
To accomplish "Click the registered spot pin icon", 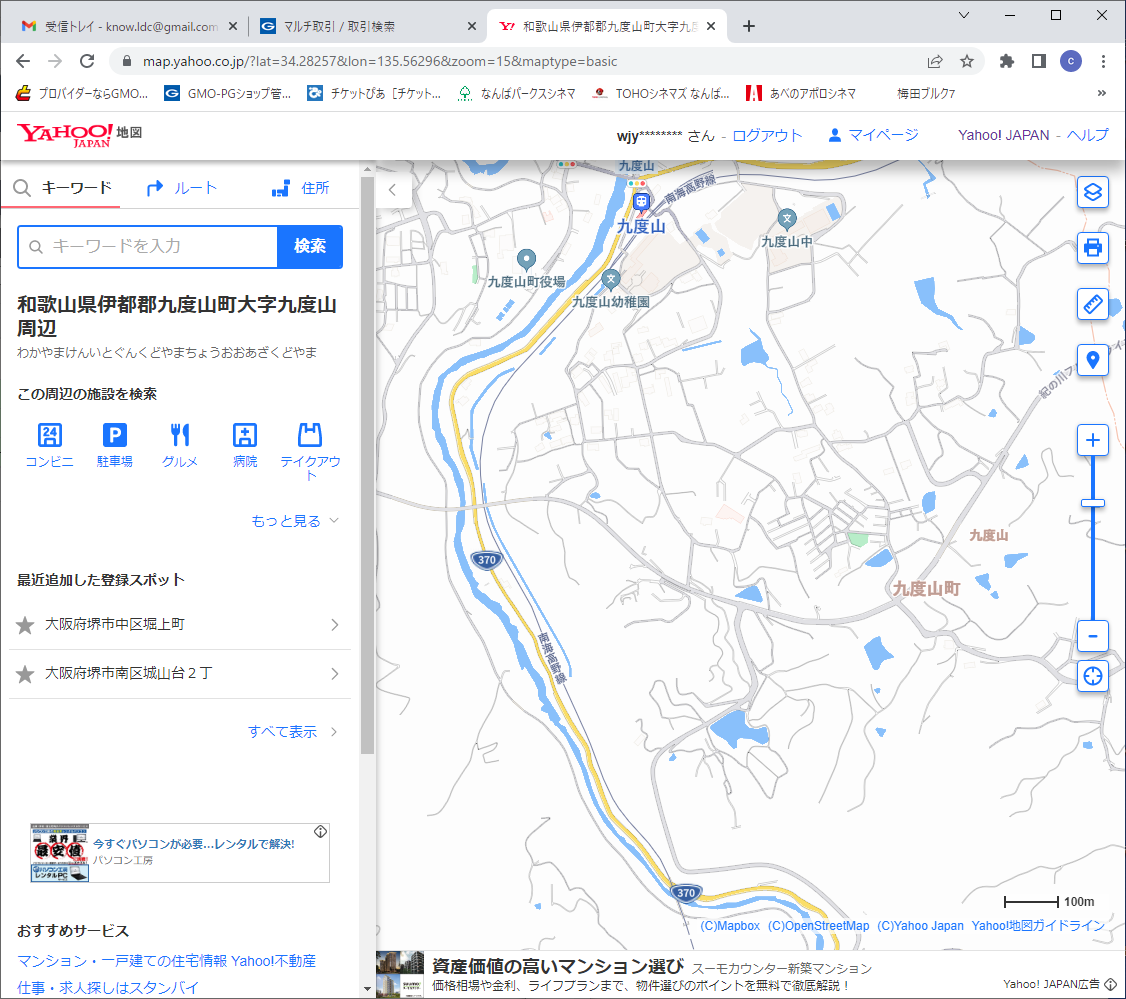I will [x=1093, y=360].
